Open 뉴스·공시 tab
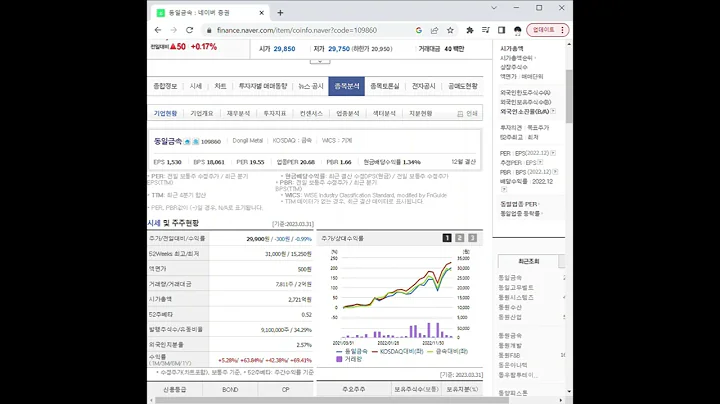 [311, 86]
